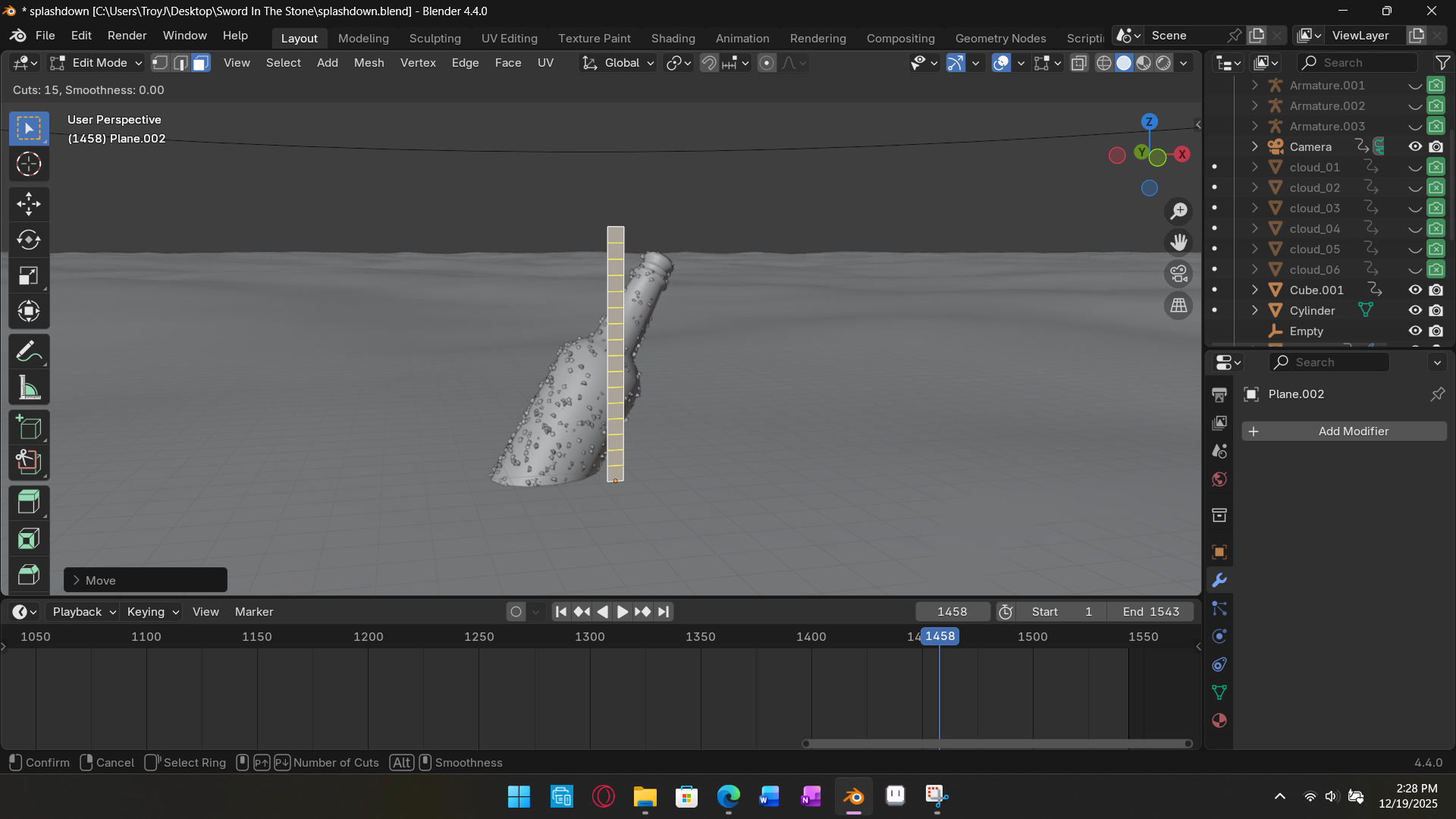1456x819 pixels.
Task: Hide Camera in viewport
Action: [1415, 146]
